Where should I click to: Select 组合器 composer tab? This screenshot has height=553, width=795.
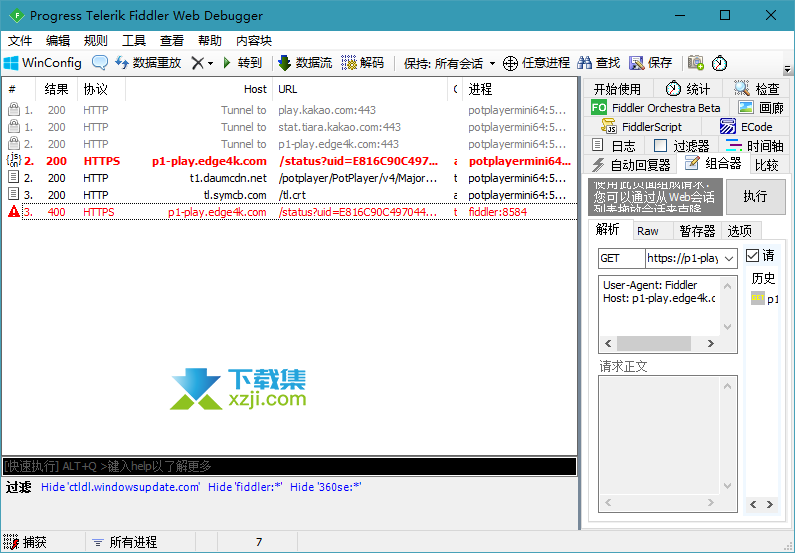point(713,163)
